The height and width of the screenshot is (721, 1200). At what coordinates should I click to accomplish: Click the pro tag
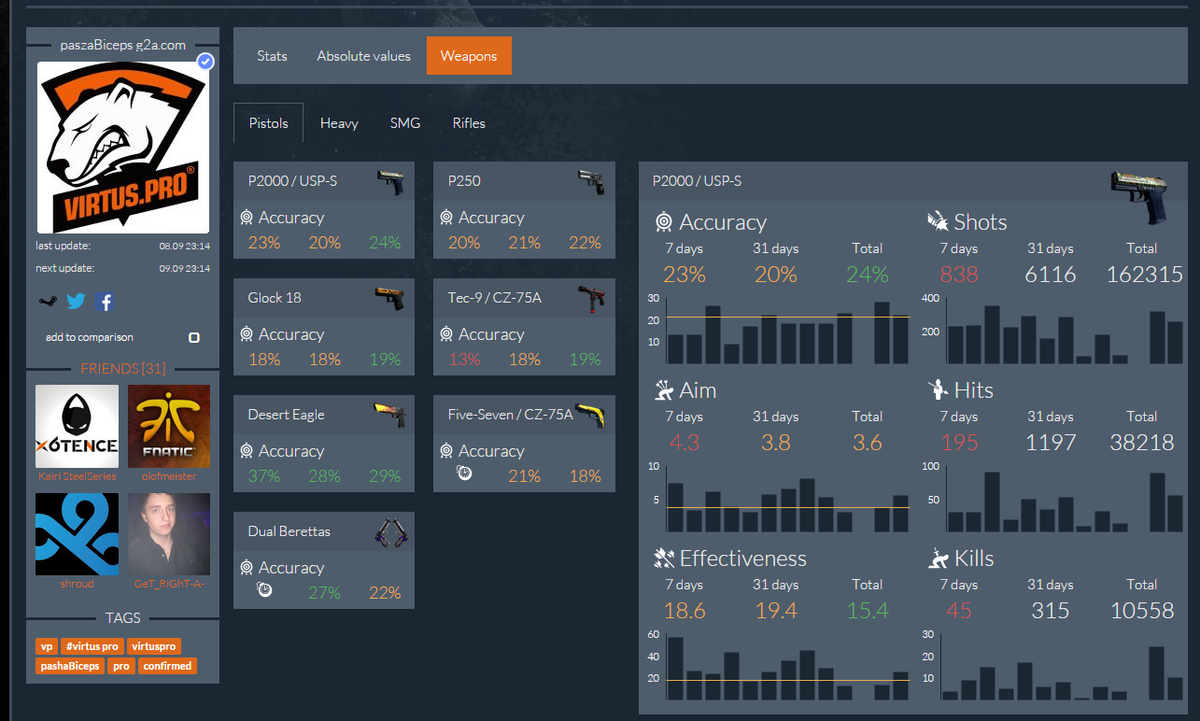pos(122,665)
